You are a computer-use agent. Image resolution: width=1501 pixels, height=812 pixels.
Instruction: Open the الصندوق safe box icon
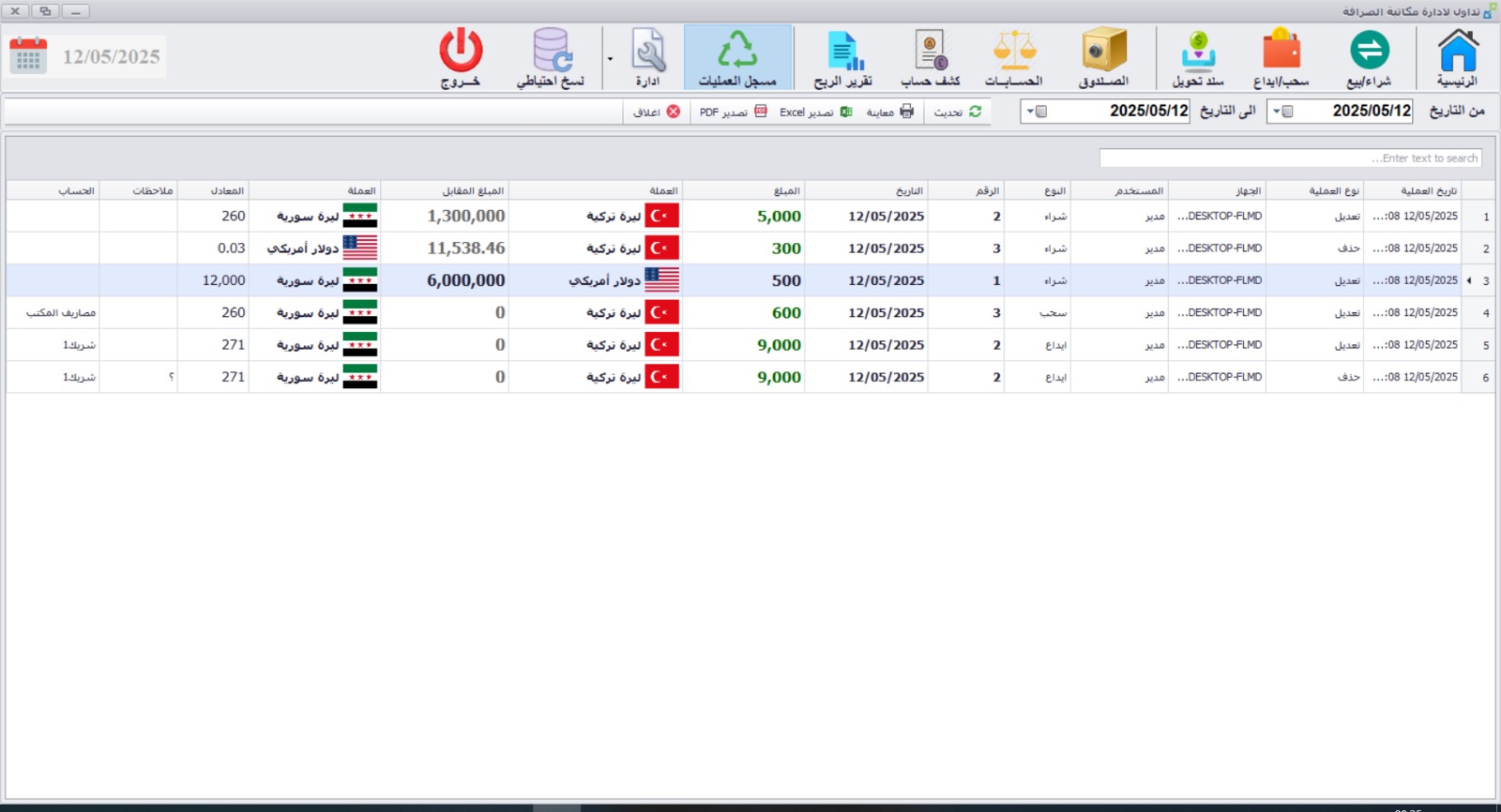[x=1103, y=57]
